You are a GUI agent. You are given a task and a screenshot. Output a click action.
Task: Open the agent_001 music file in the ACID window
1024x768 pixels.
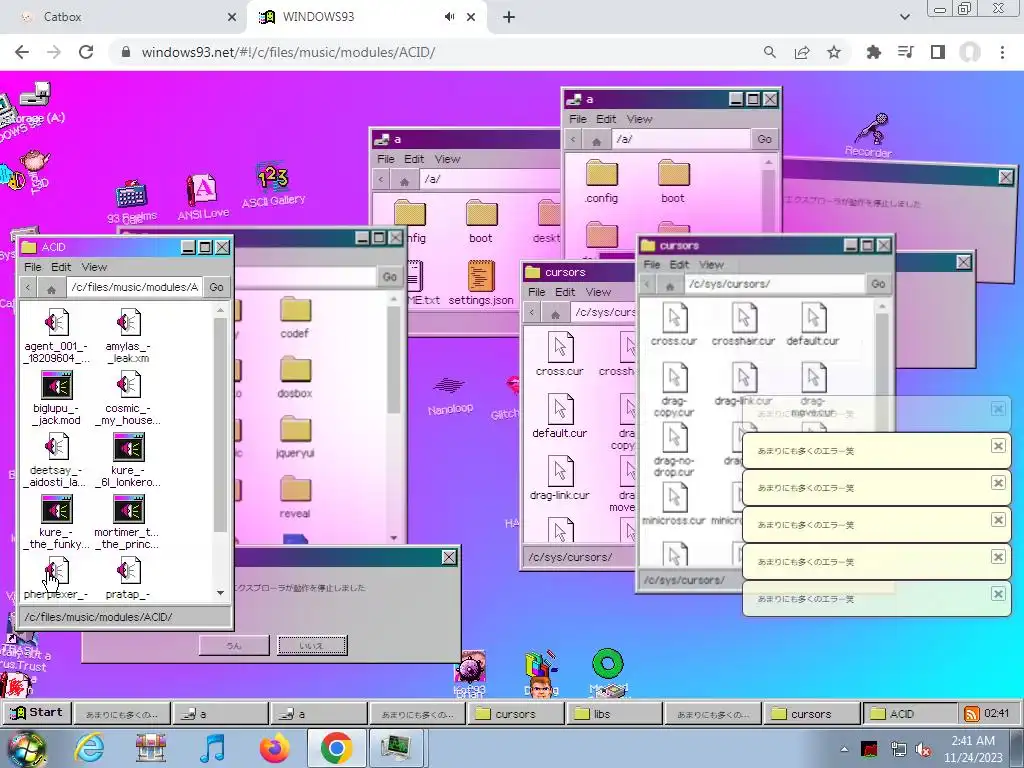(56, 323)
